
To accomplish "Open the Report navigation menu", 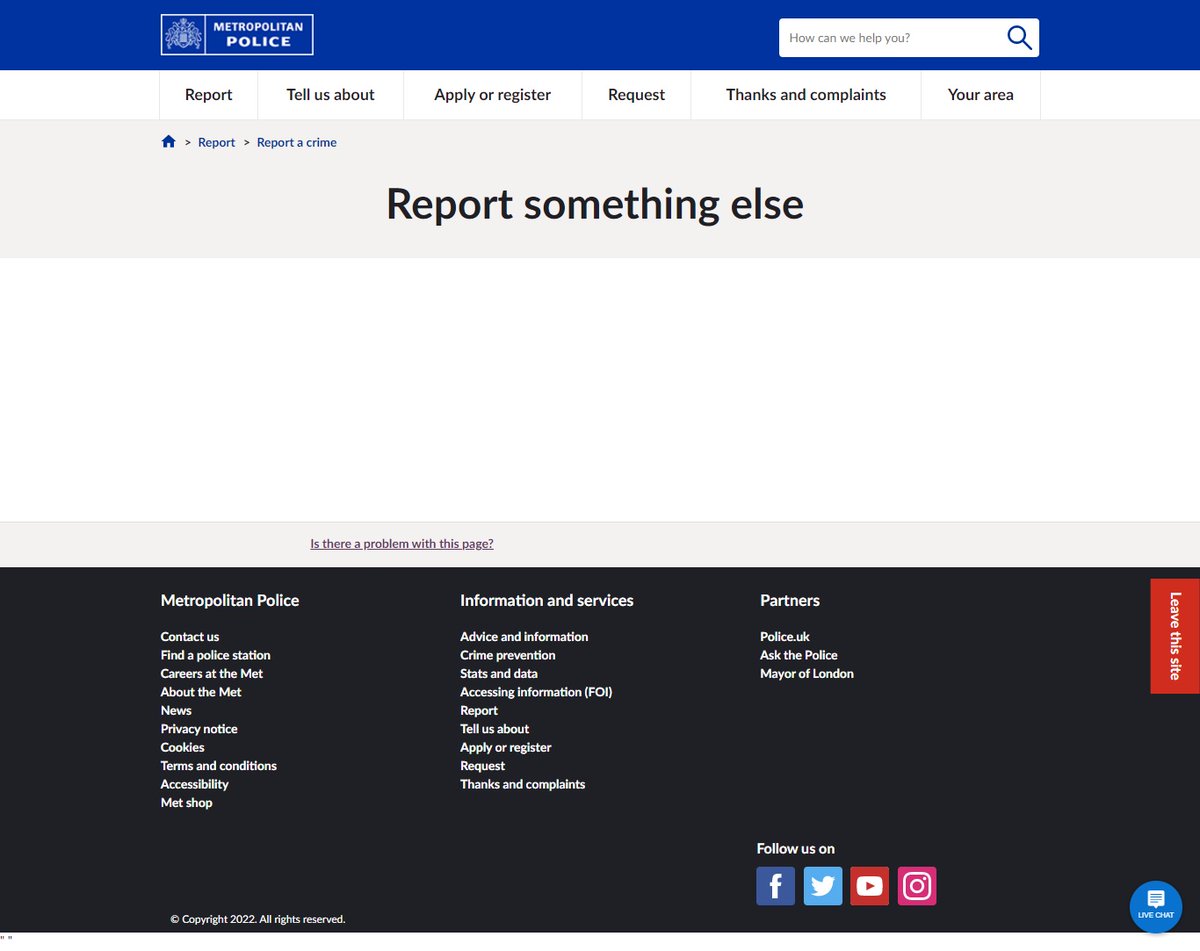I will 209,95.
